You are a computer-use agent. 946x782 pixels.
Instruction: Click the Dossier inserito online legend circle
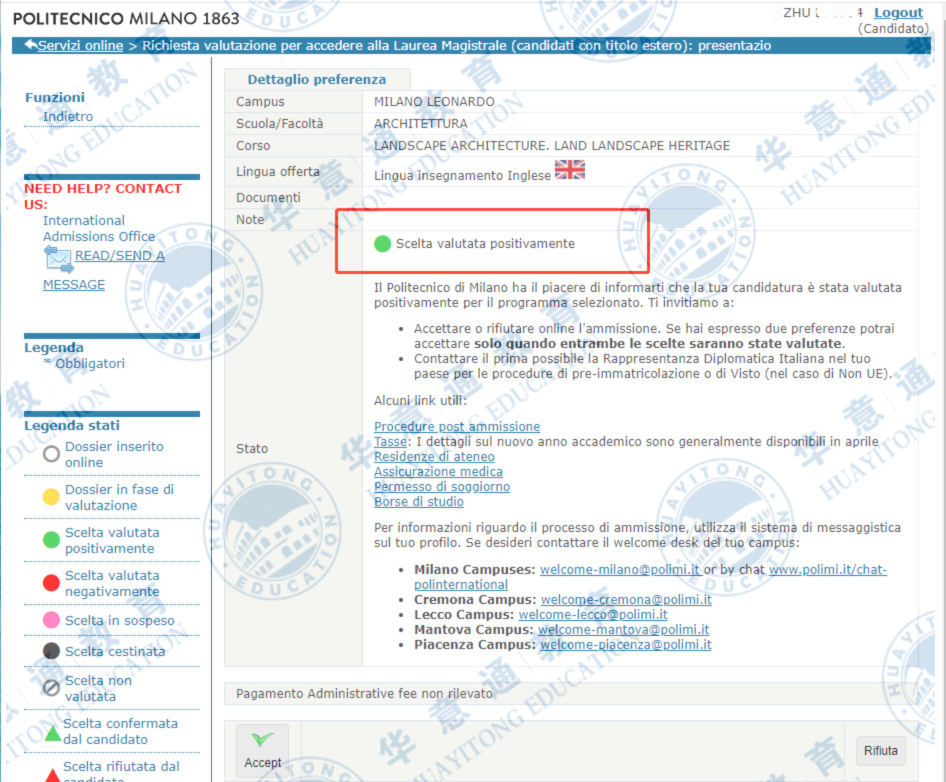(x=51, y=454)
